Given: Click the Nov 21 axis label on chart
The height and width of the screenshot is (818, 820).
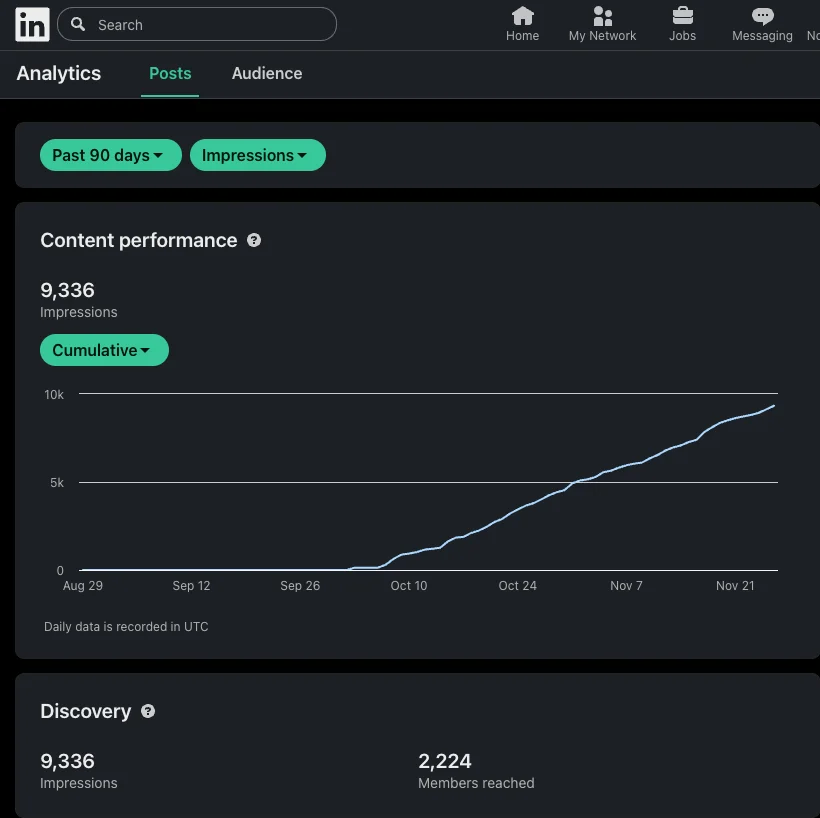Looking at the screenshot, I should [x=734, y=585].
